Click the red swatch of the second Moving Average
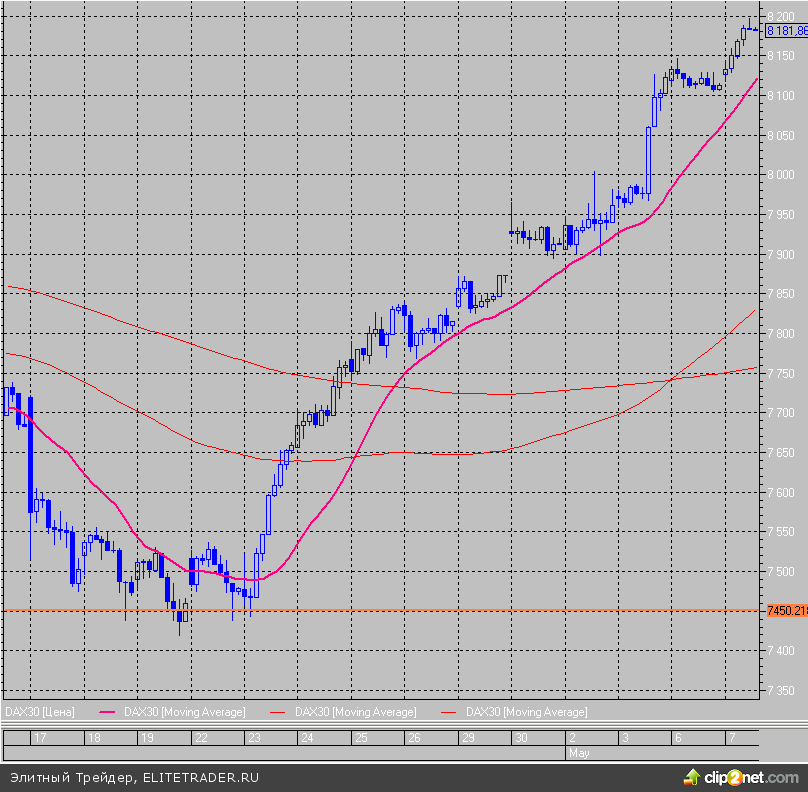This screenshot has height=792, width=808. 278,712
